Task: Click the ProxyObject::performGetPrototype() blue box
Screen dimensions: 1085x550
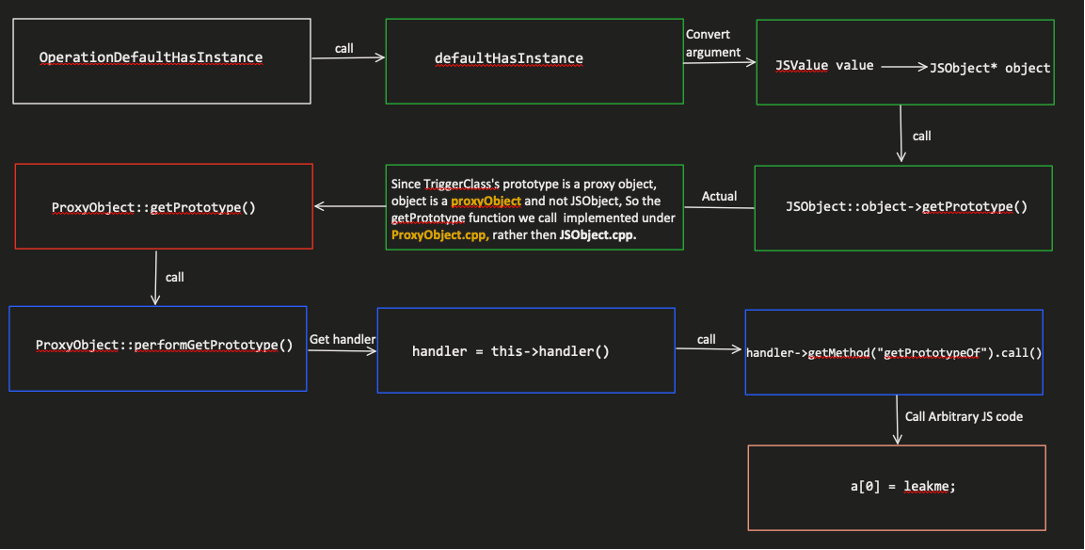Action: (x=158, y=349)
